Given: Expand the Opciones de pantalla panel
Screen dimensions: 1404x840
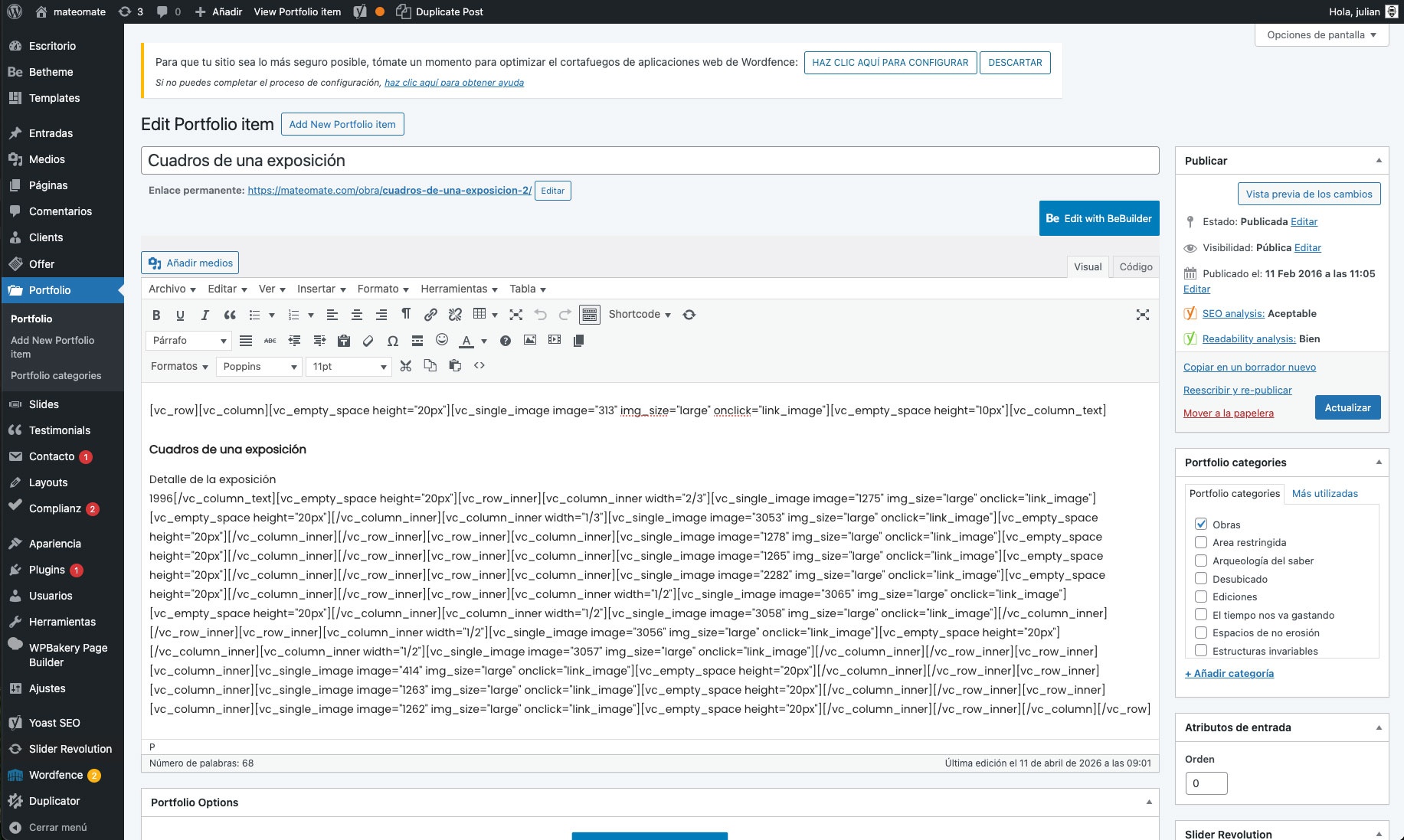Looking at the screenshot, I should 1321,35.
